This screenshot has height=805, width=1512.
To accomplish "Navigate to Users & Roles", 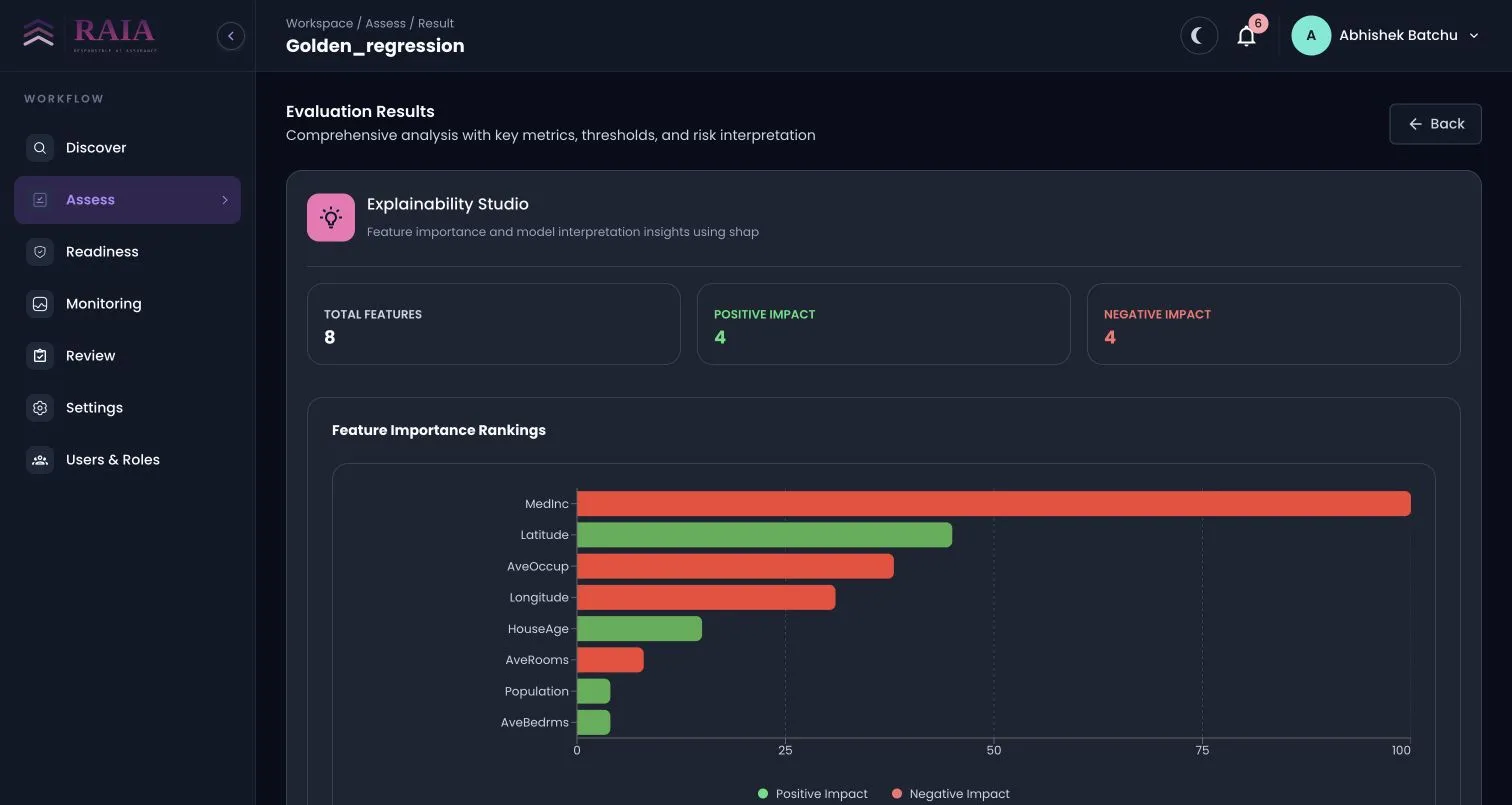I will [x=127, y=460].
